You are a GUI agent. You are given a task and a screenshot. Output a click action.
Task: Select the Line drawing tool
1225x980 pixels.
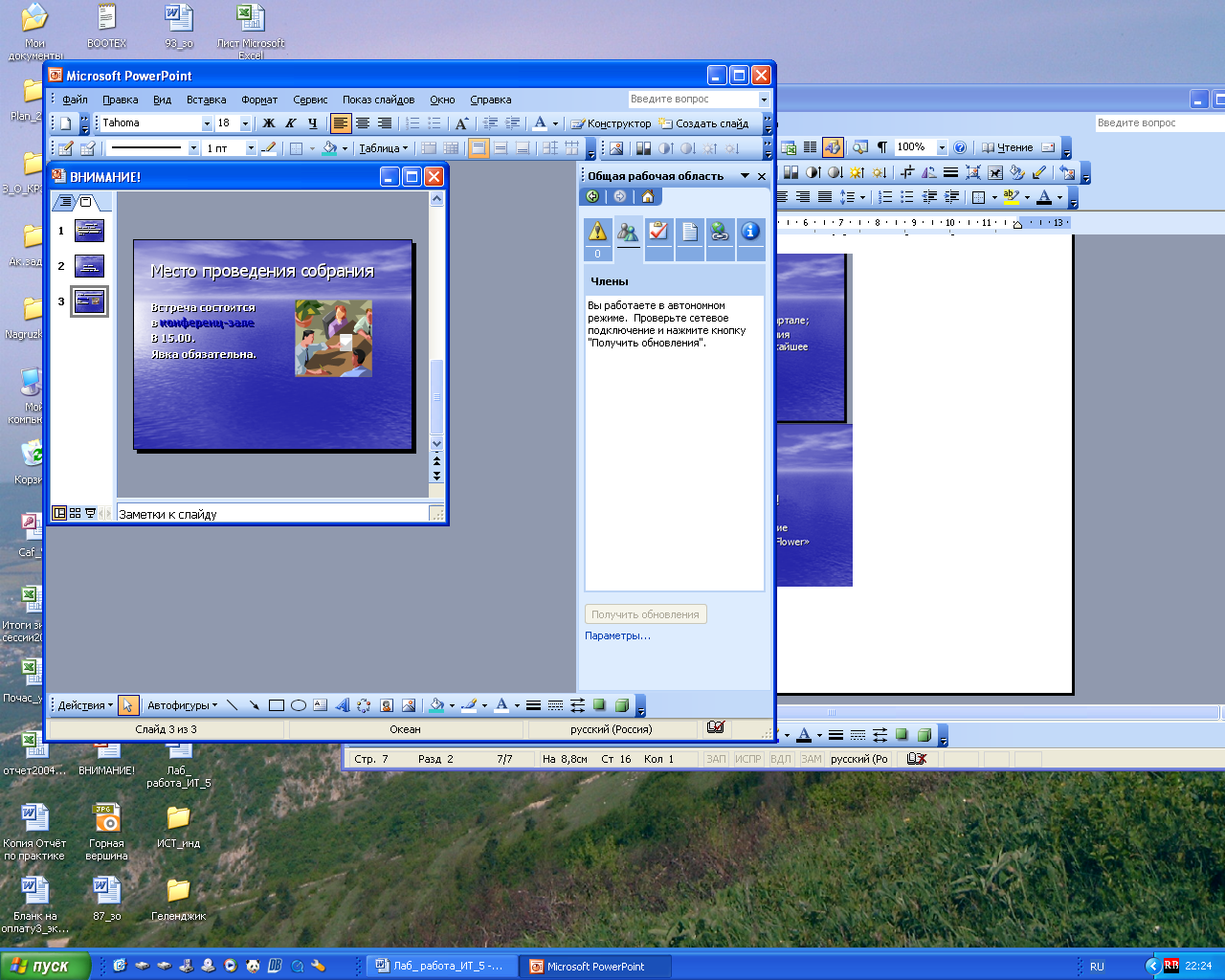(x=233, y=705)
